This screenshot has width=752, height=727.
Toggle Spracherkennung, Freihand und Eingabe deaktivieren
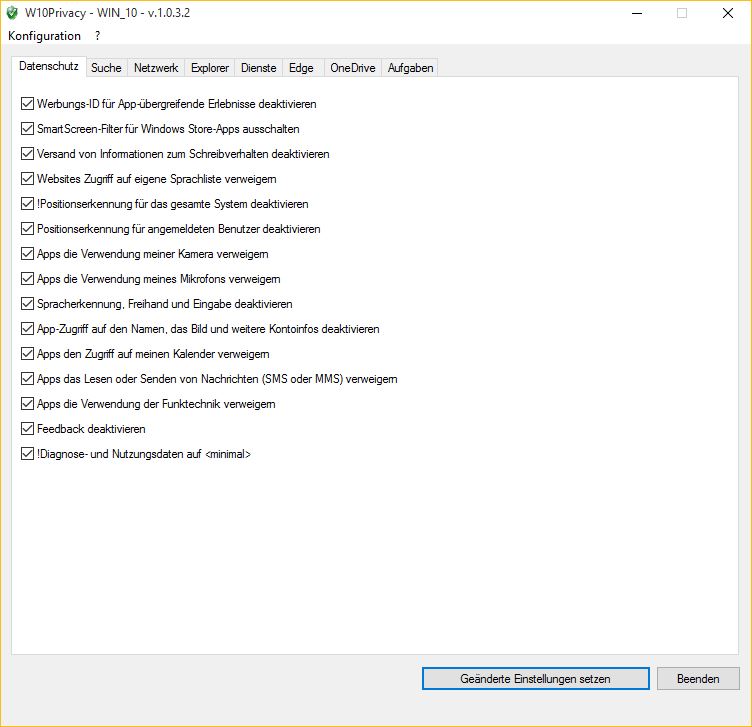pos(27,304)
